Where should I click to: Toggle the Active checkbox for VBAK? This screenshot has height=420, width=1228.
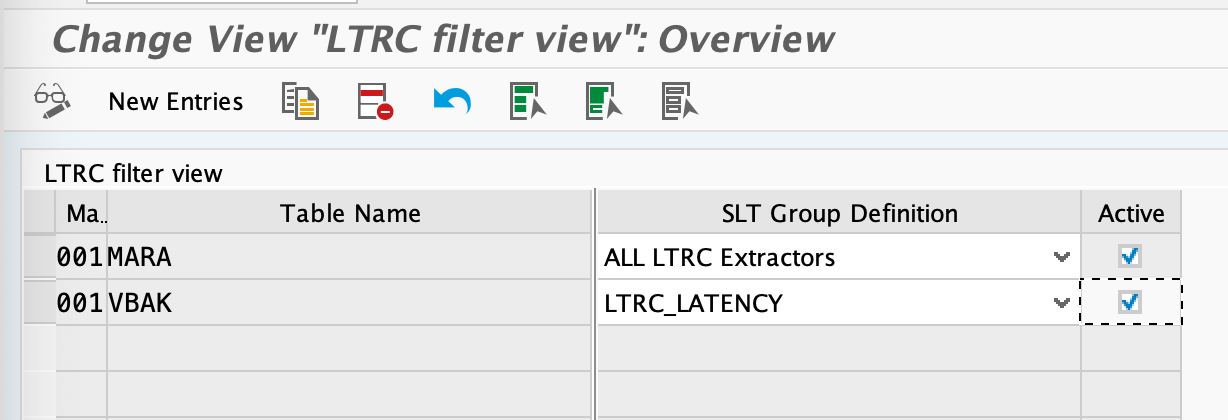[1130, 302]
